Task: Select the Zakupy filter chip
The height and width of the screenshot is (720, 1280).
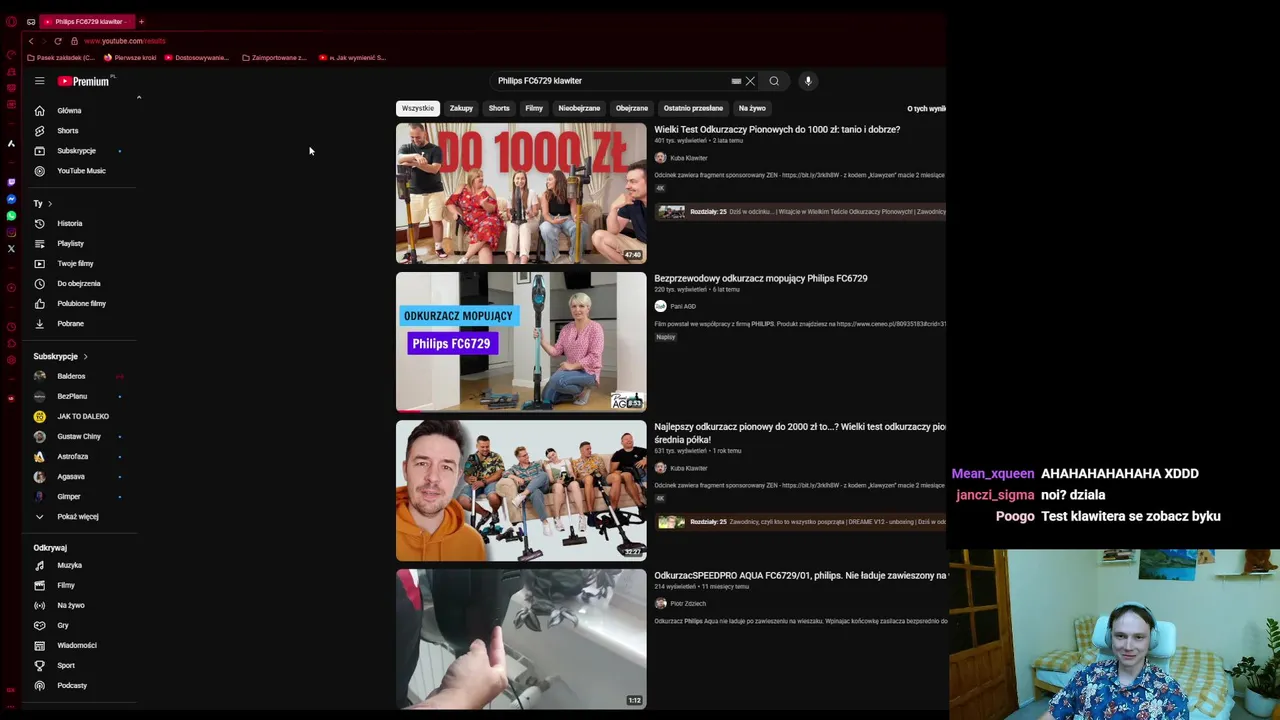Action: [x=461, y=108]
